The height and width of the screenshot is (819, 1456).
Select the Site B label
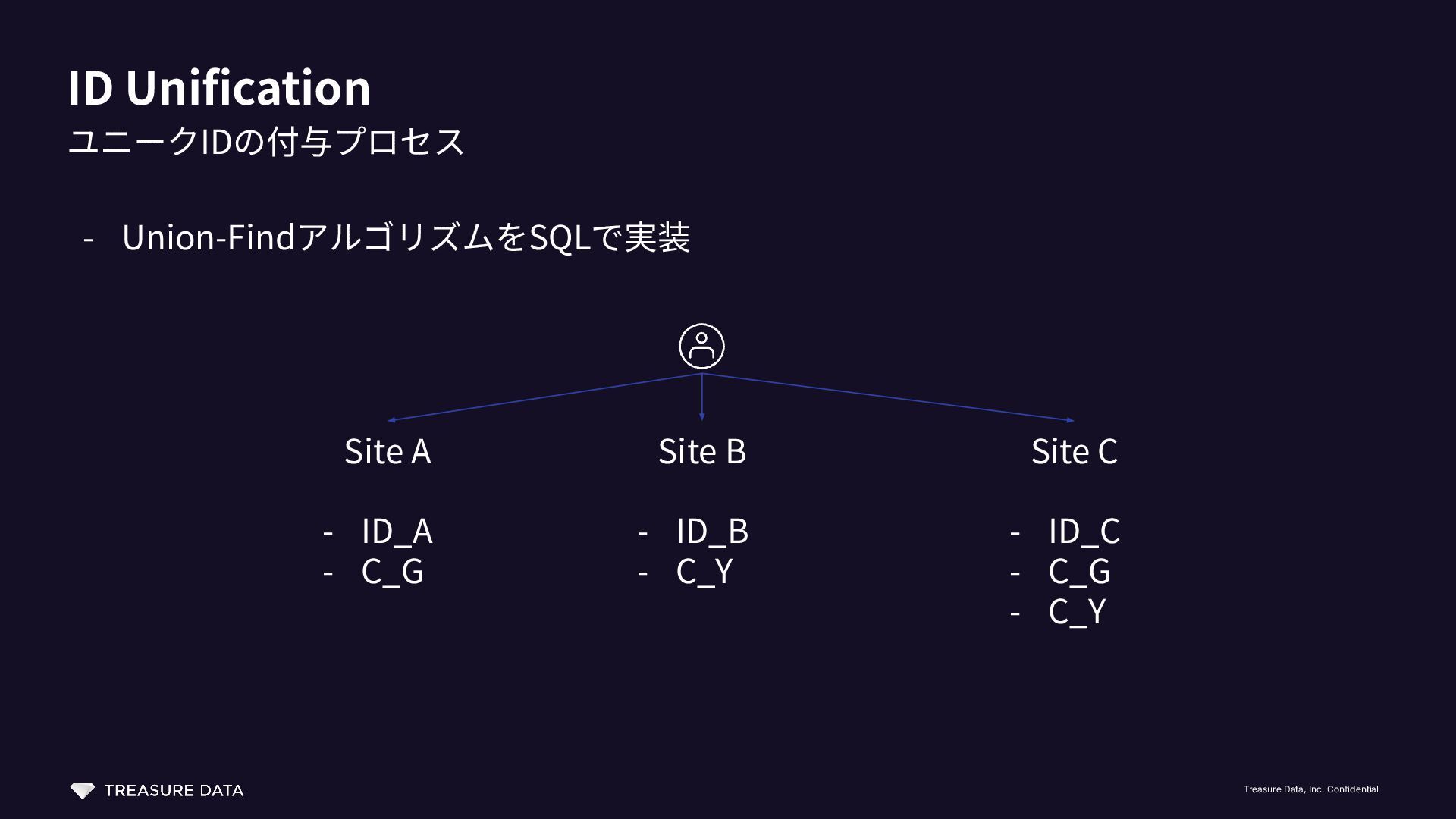coord(701,452)
